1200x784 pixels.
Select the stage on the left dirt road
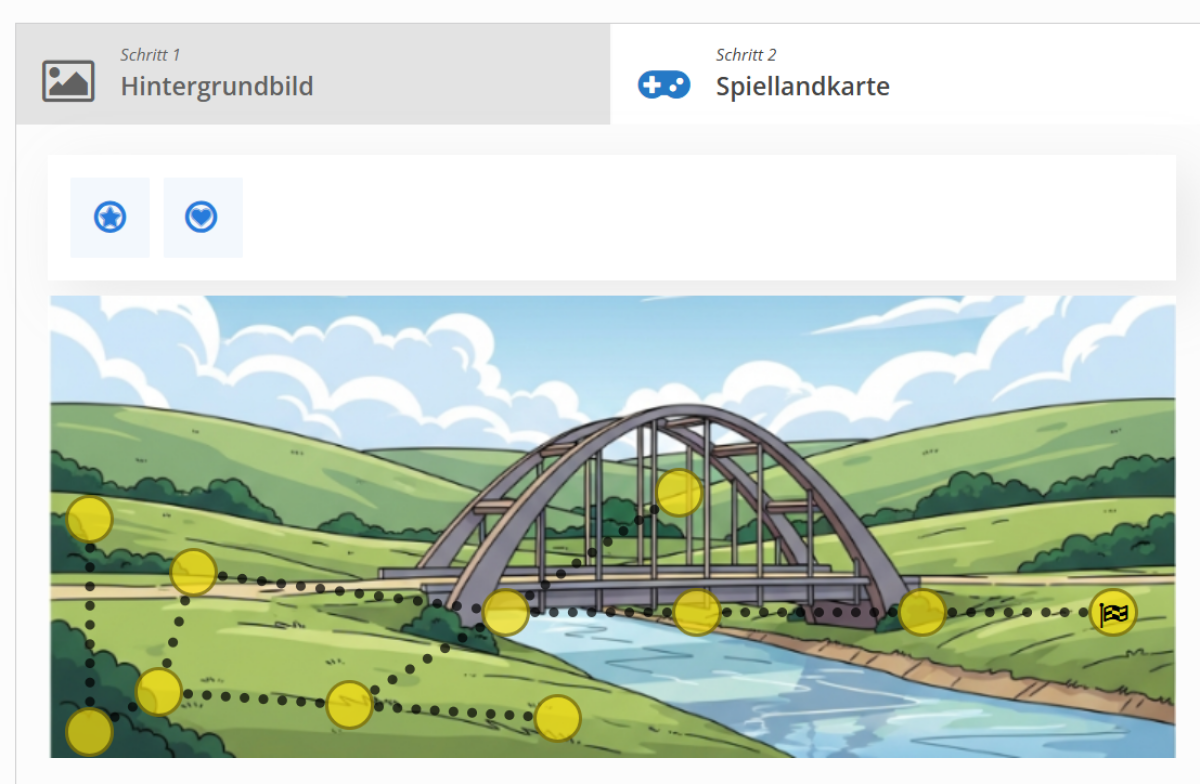(x=194, y=573)
